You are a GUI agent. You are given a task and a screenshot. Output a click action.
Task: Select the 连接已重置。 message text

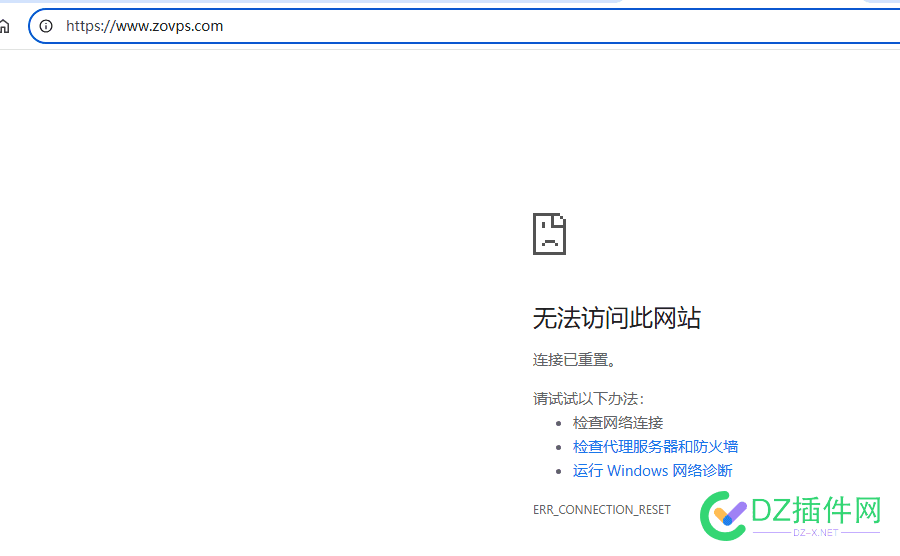(x=575, y=360)
